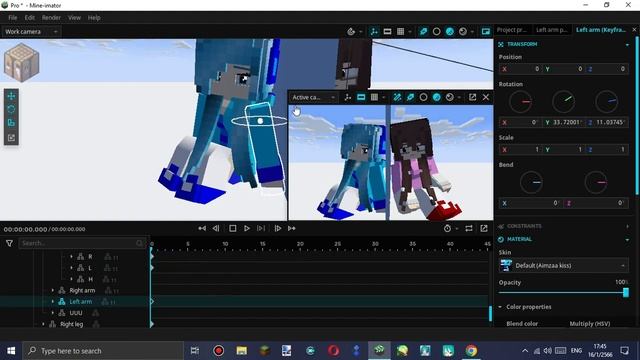Close the Active camera view

486,97
